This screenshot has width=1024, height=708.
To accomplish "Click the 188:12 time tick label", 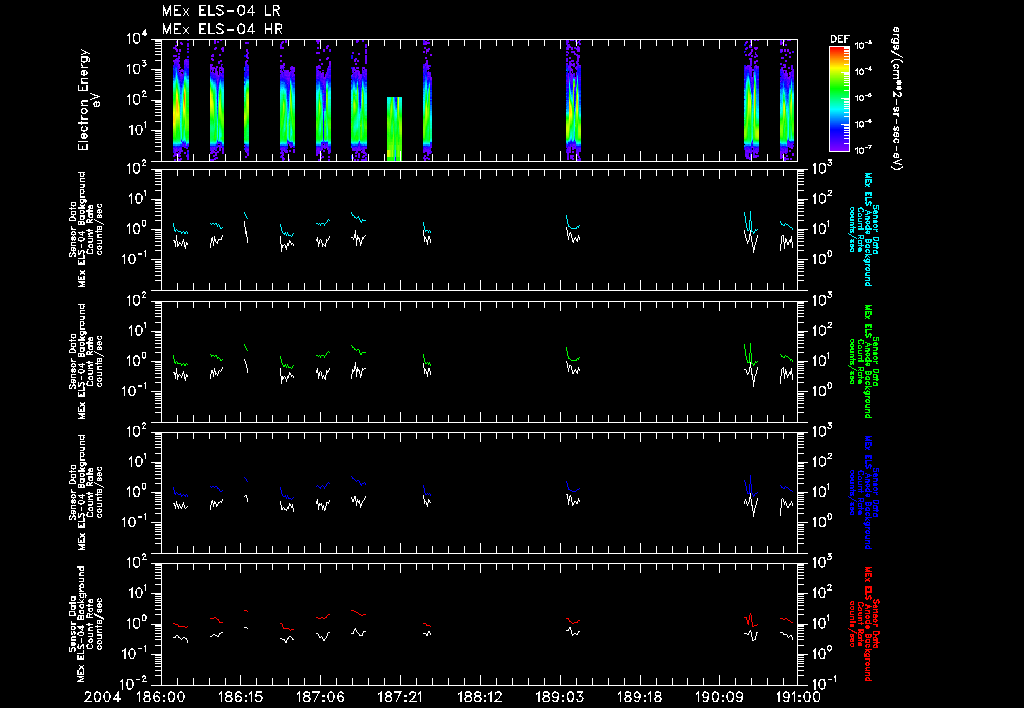I will (x=479, y=698).
